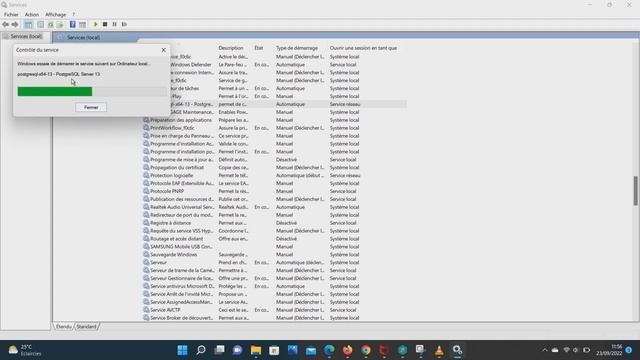Click the Registre à distance service icon
The height and width of the screenshot is (360, 640).
pyautogui.click(x=146, y=223)
